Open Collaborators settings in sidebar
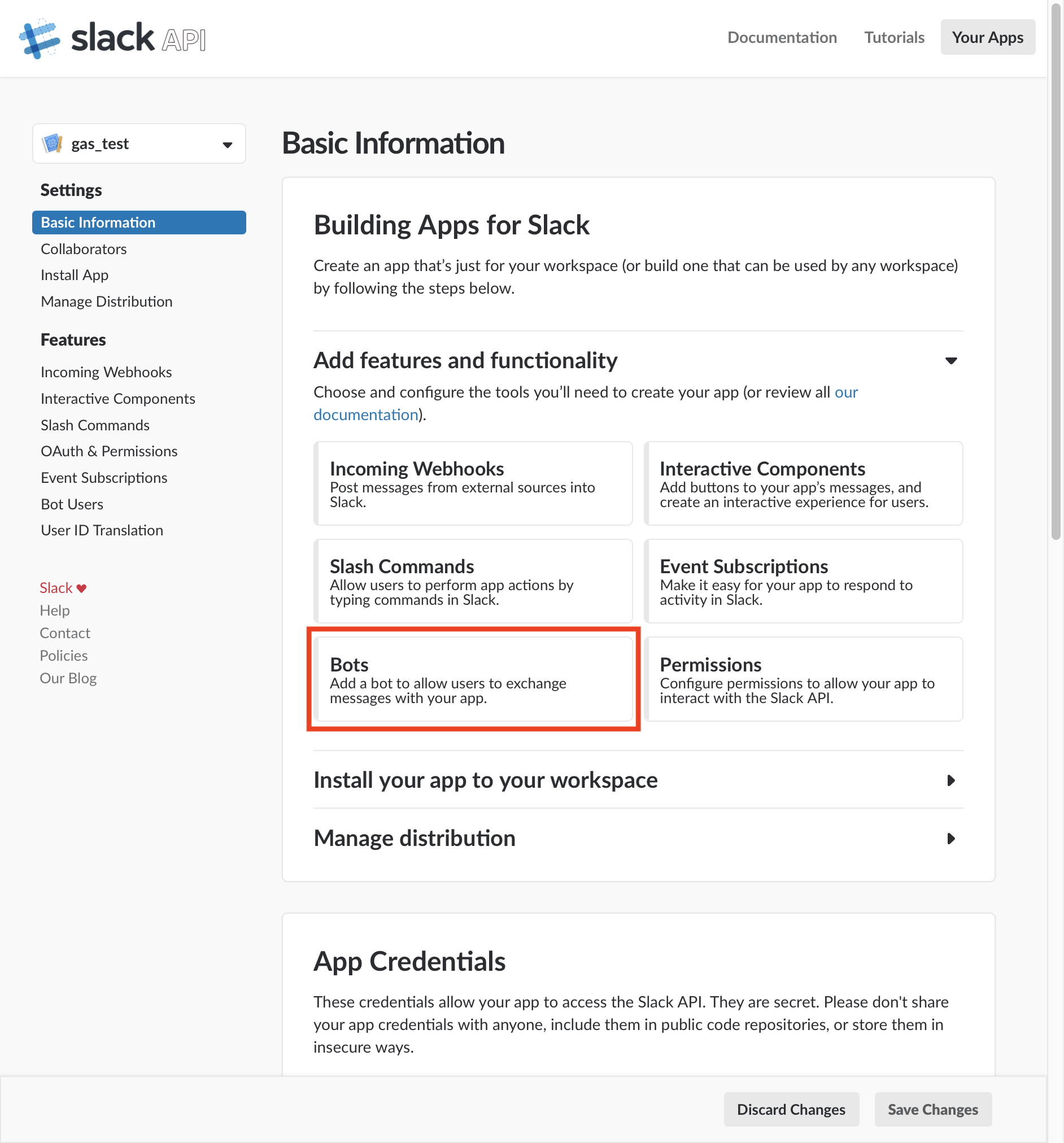Image resolution: width=1064 pixels, height=1143 pixels. [x=84, y=249]
